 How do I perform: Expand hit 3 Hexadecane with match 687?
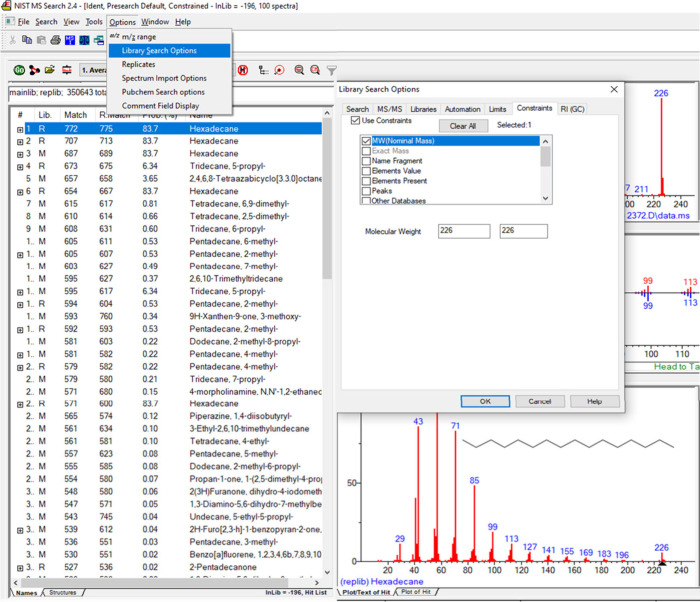(x=20, y=155)
